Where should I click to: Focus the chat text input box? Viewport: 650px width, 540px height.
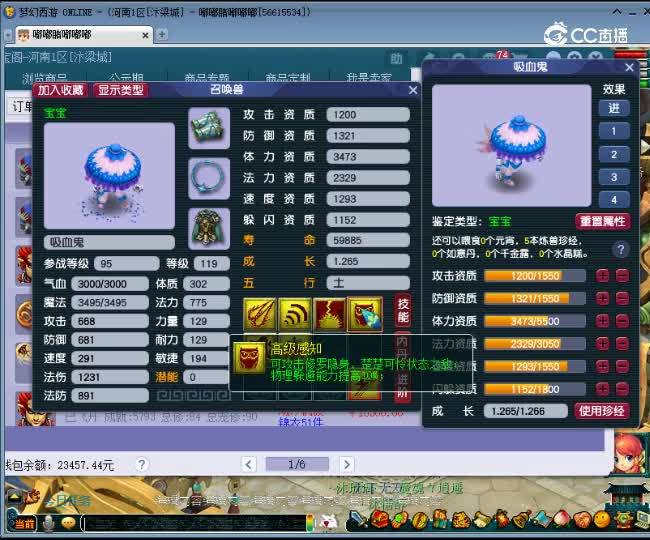tap(194, 523)
